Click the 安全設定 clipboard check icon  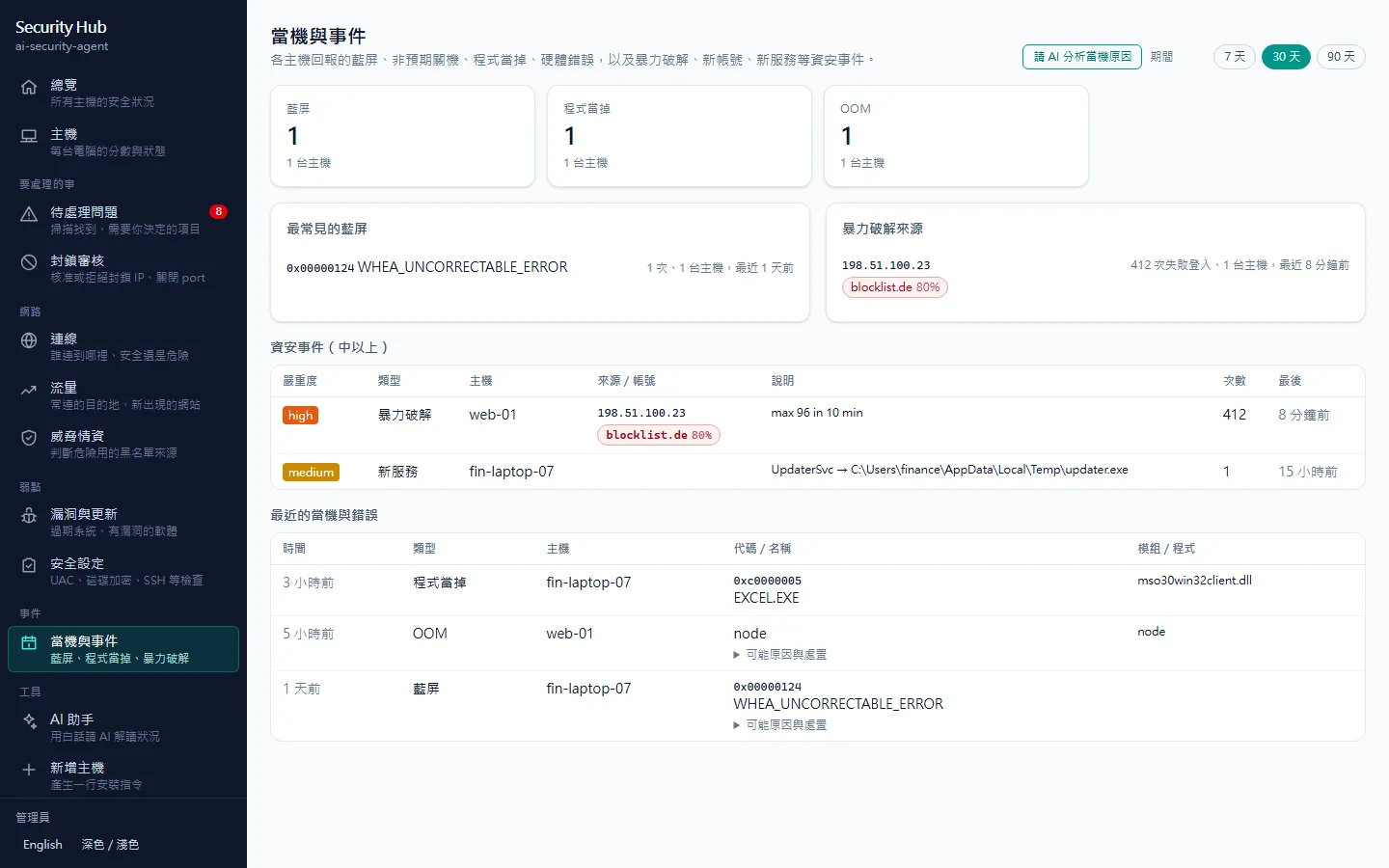tap(29, 565)
